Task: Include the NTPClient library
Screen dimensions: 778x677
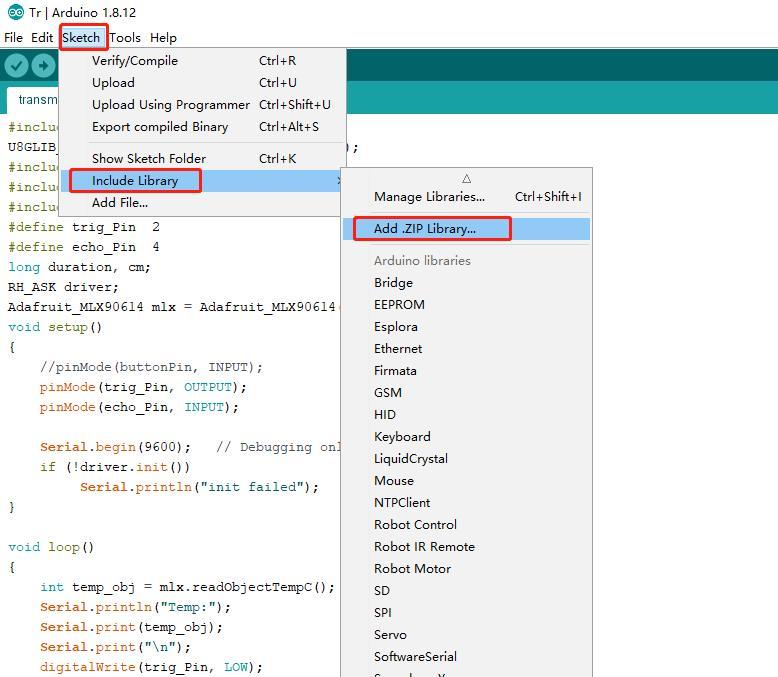Action: (x=466, y=502)
